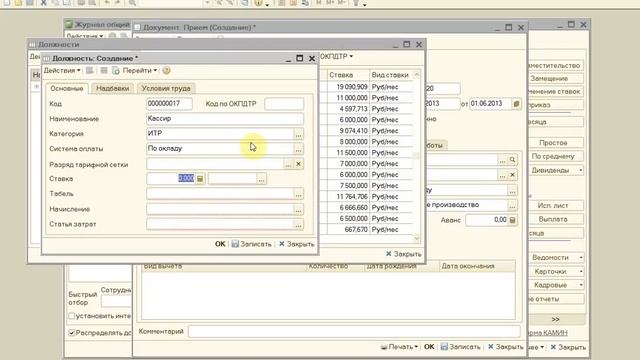Open selection button for Разряд тарифной сетки
640x360 pixels.
tap(288, 164)
